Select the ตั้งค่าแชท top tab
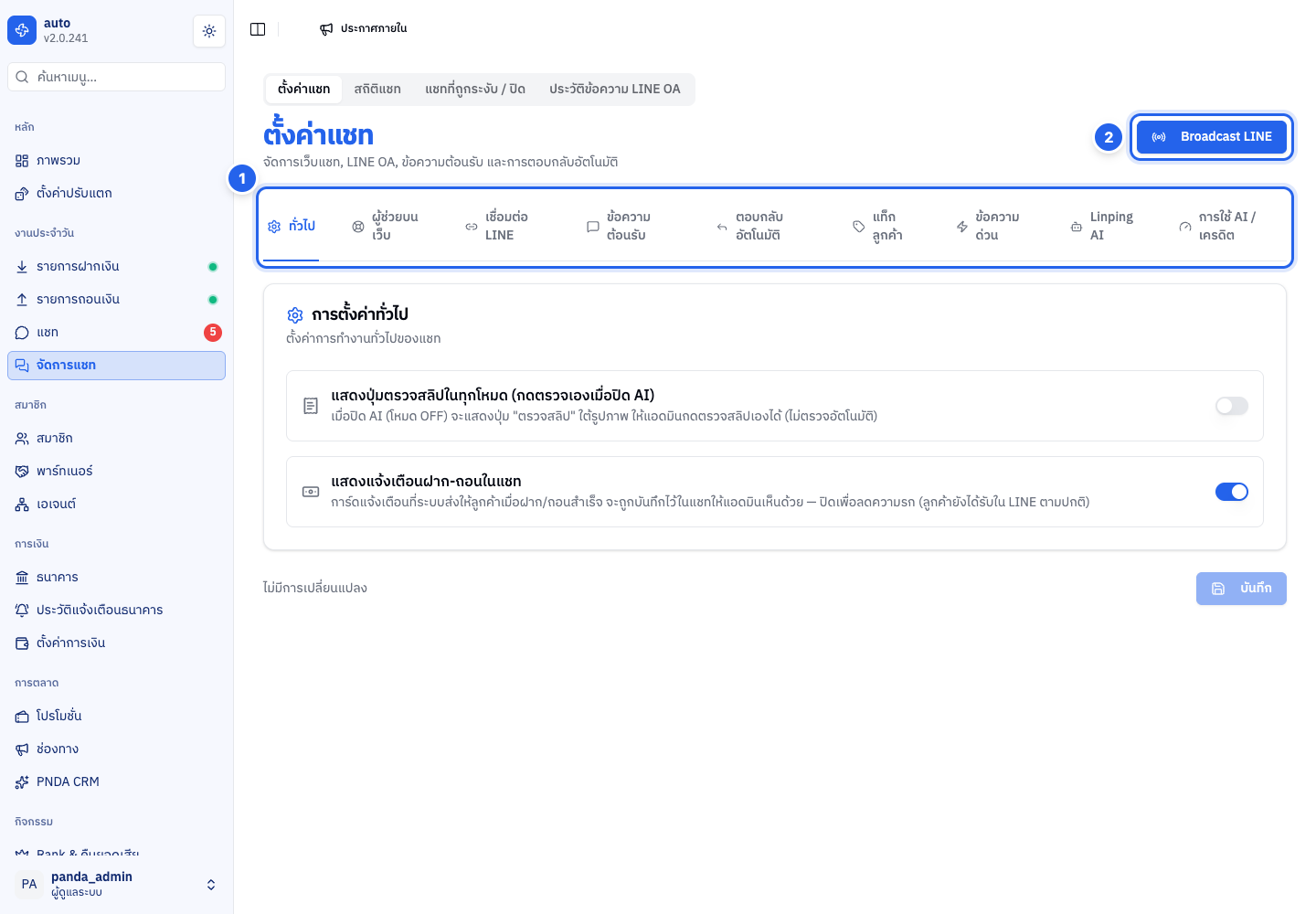 click(304, 90)
